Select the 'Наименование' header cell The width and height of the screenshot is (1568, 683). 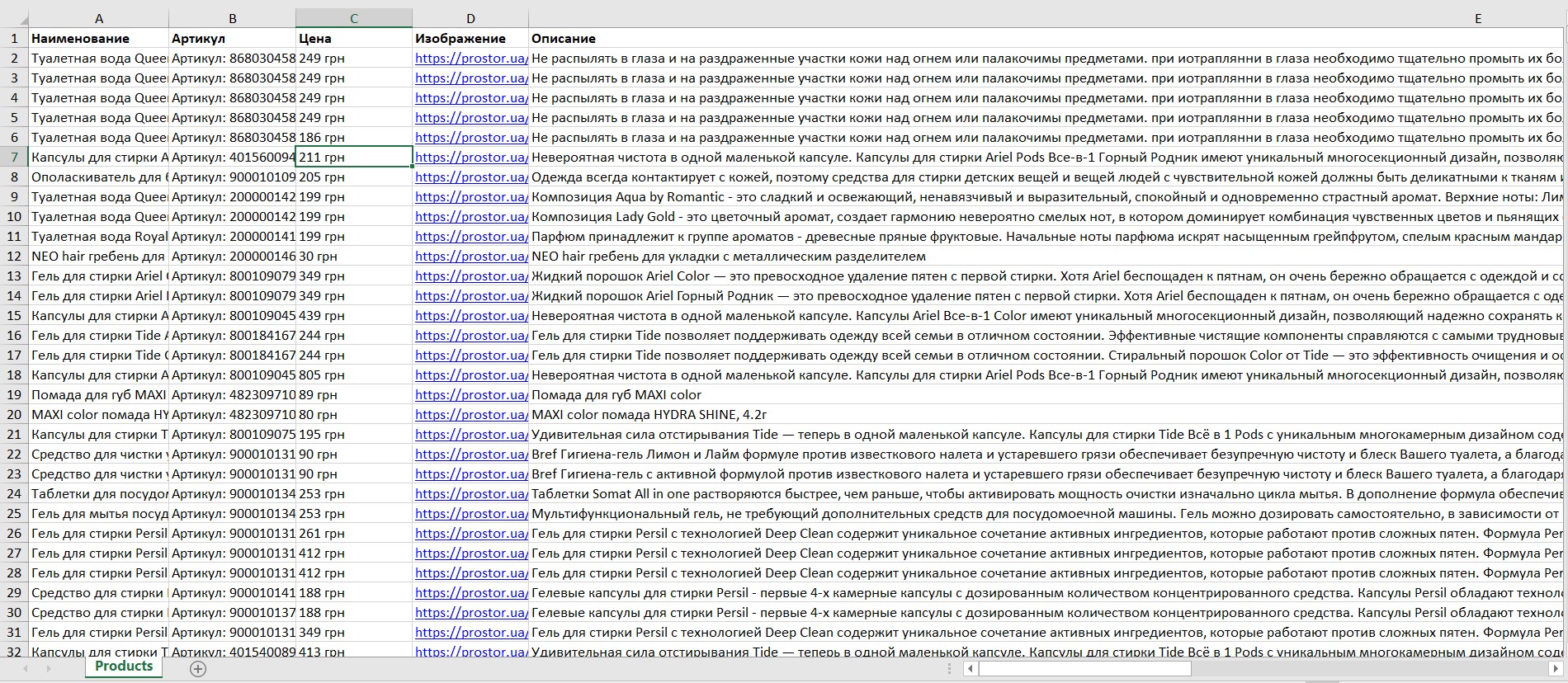coord(98,38)
